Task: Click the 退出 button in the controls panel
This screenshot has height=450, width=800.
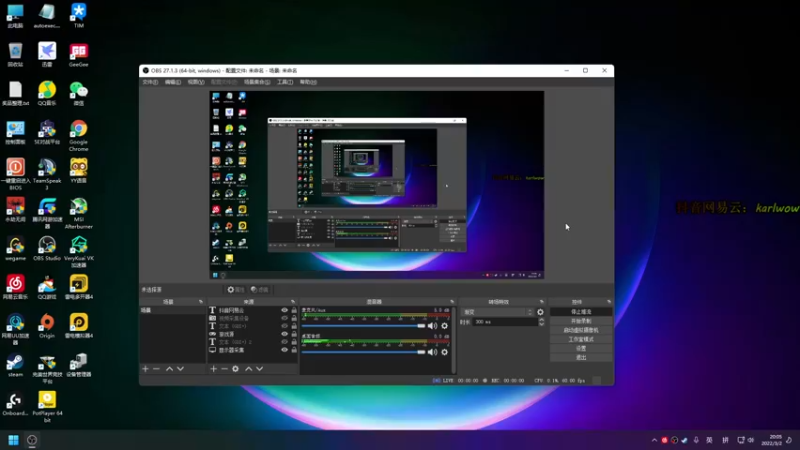Action: [x=581, y=358]
